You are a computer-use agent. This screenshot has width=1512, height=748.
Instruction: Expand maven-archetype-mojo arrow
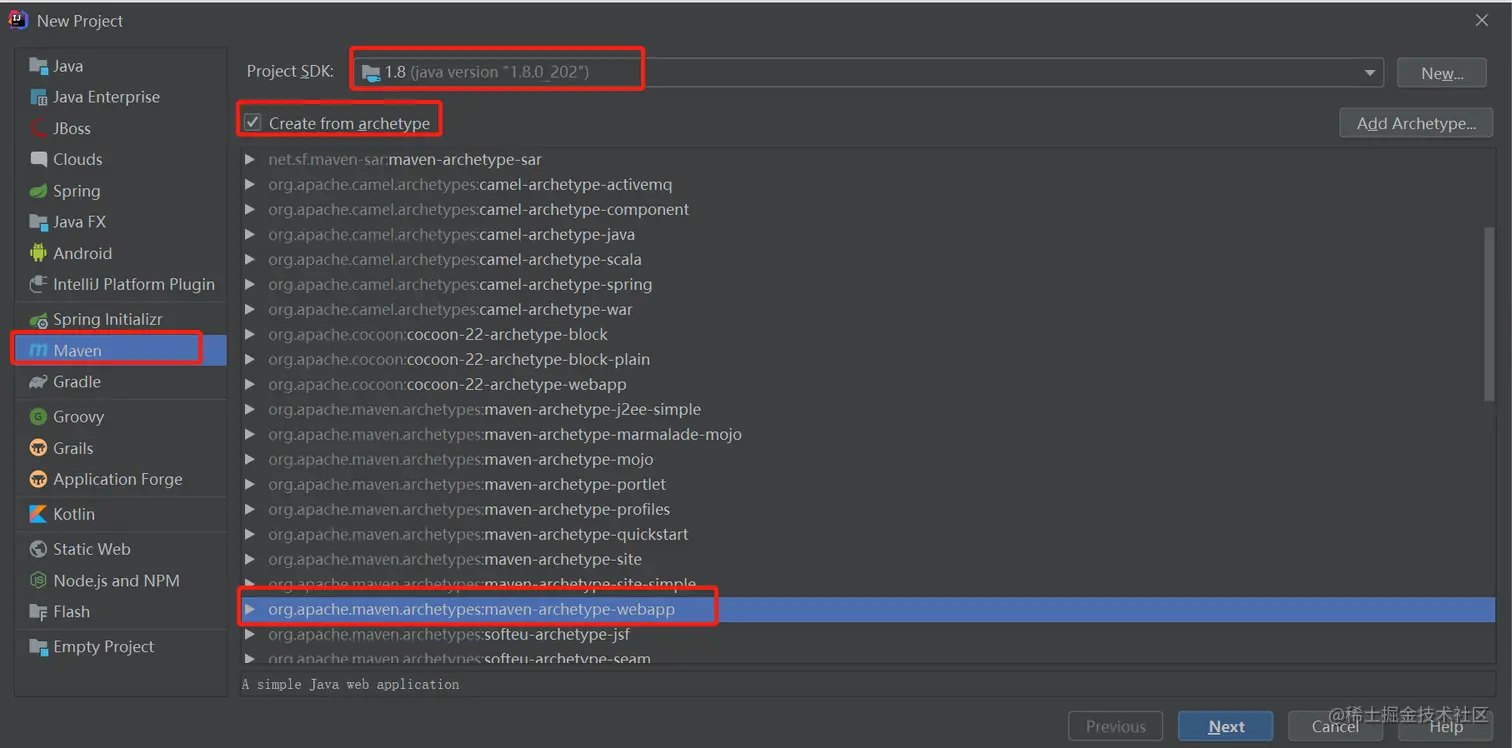tap(250, 459)
